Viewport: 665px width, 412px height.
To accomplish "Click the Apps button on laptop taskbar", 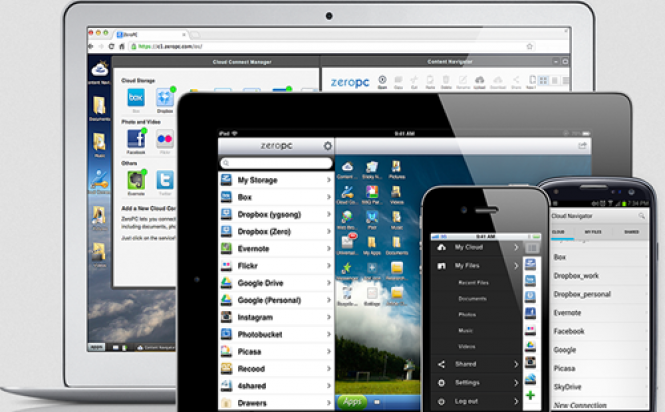I will [96, 347].
